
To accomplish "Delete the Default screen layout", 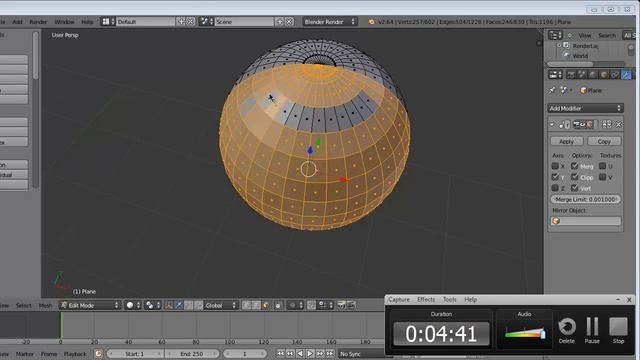I will click(191, 22).
